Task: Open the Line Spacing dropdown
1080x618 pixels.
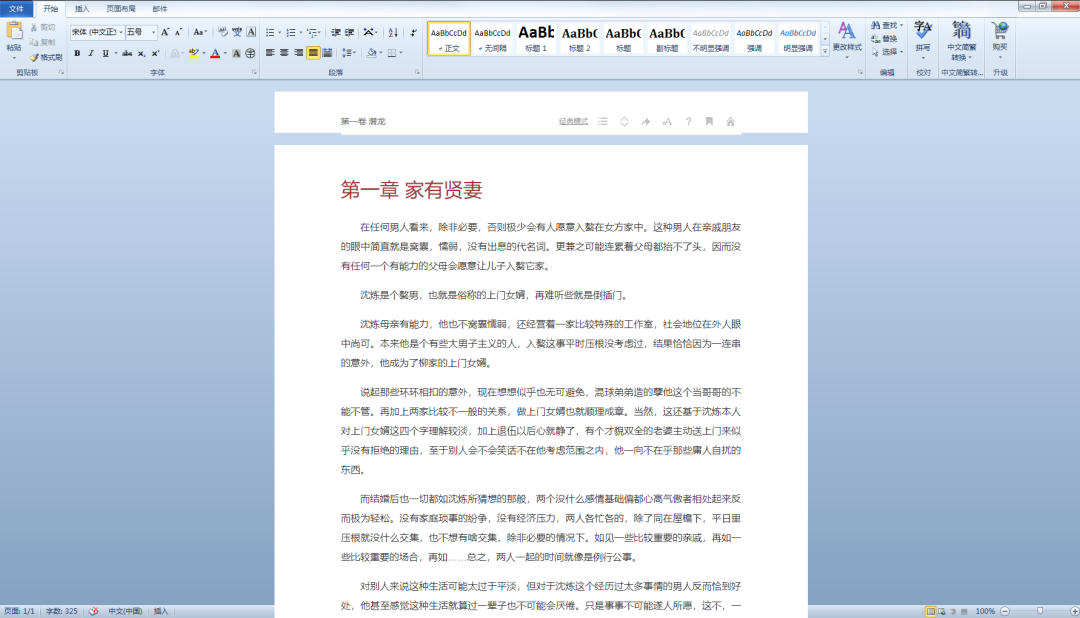Action: (x=349, y=53)
